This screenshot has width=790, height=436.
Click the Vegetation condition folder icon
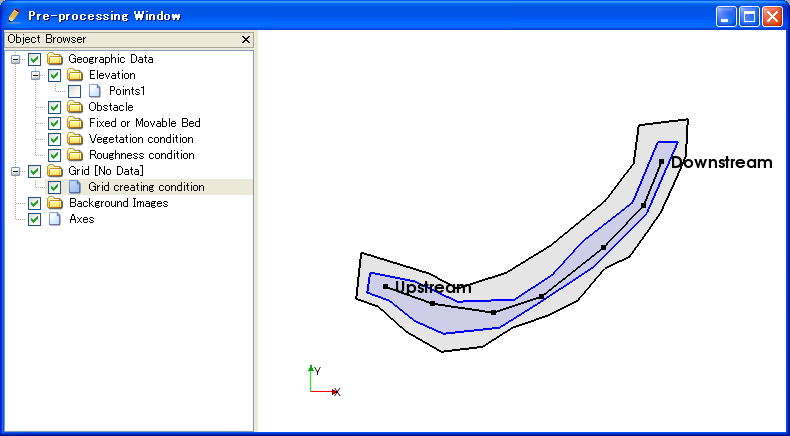click(75, 139)
